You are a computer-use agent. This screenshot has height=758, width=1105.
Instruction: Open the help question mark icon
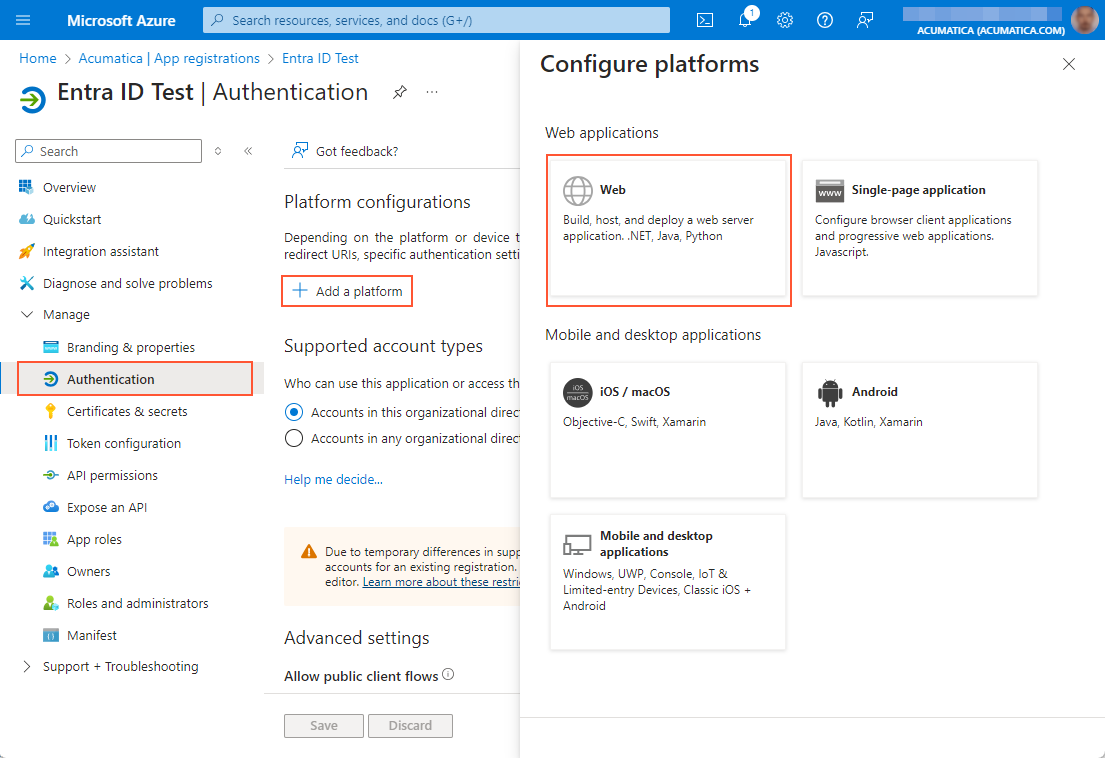(824, 20)
